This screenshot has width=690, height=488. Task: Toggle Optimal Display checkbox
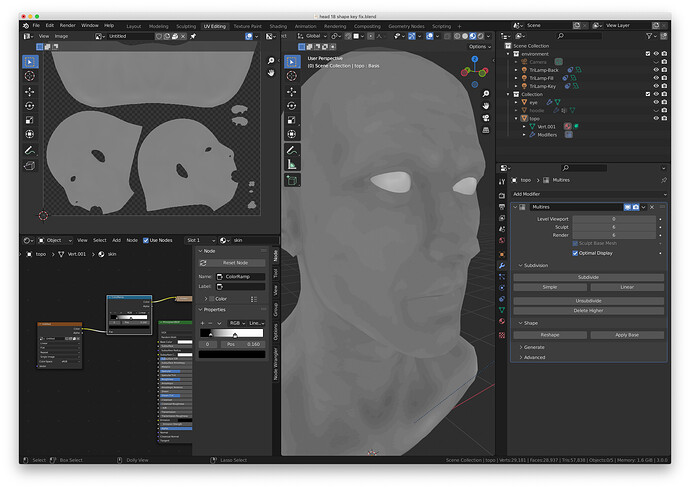[575, 253]
